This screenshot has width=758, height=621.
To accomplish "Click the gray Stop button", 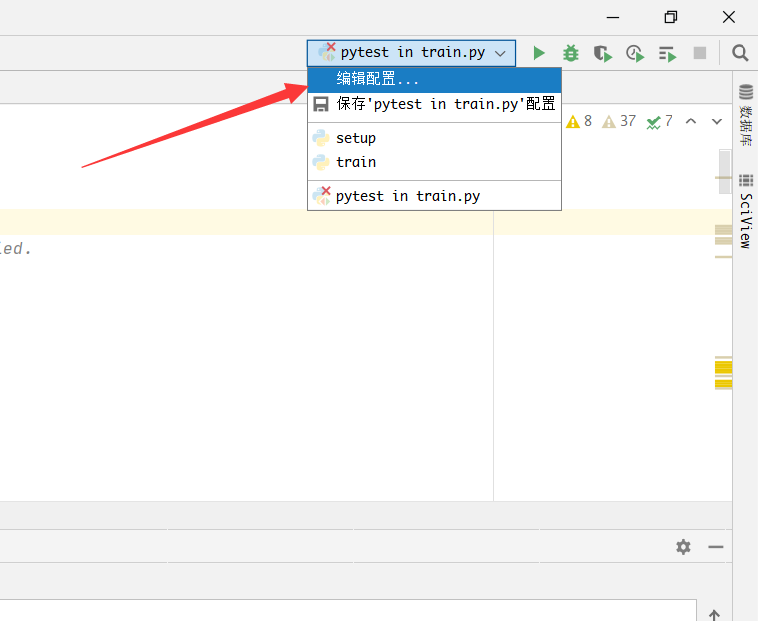I will [x=700, y=53].
